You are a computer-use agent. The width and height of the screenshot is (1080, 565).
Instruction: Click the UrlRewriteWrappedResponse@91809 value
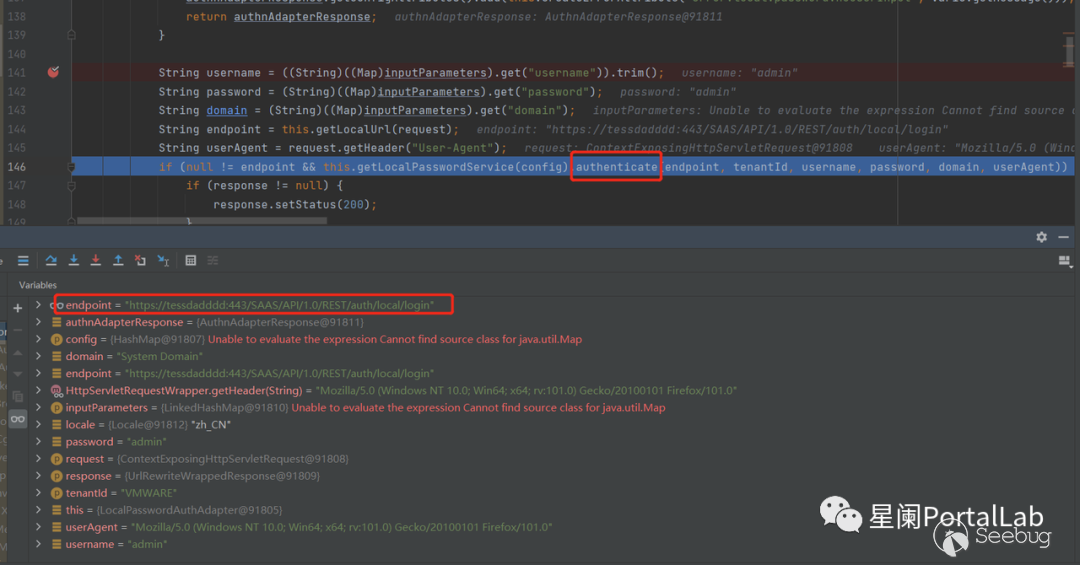(x=222, y=475)
